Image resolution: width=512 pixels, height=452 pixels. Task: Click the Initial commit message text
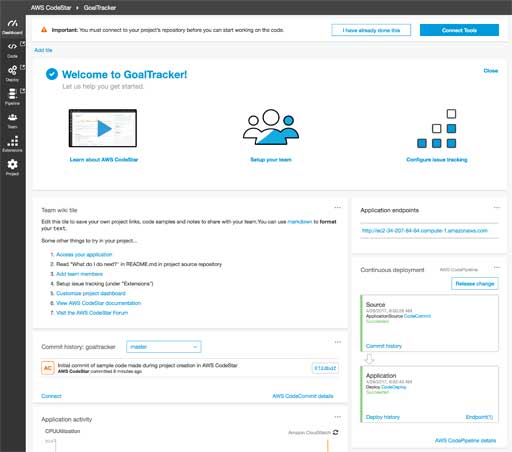tap(147, 365)
